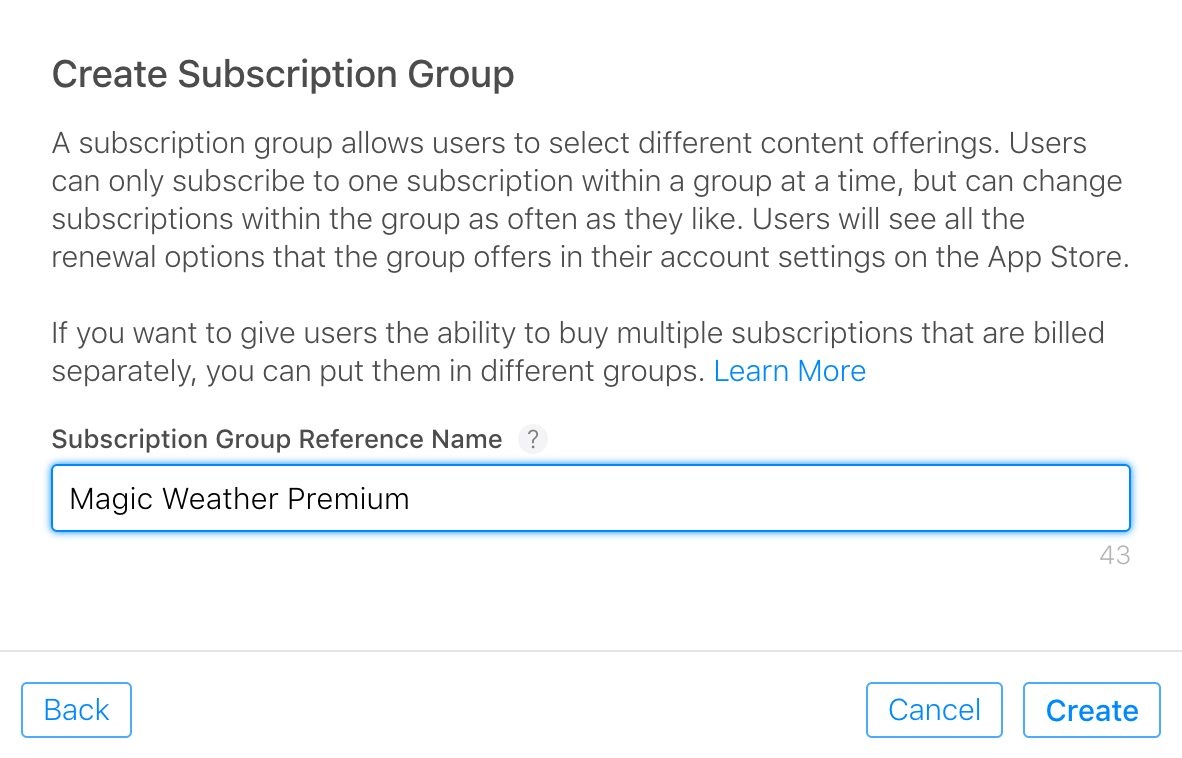Image resolution: width=1182 pixels, height=758 pixels.
Task: Click the words renewal options in description
Action: (x=157, y=257)
